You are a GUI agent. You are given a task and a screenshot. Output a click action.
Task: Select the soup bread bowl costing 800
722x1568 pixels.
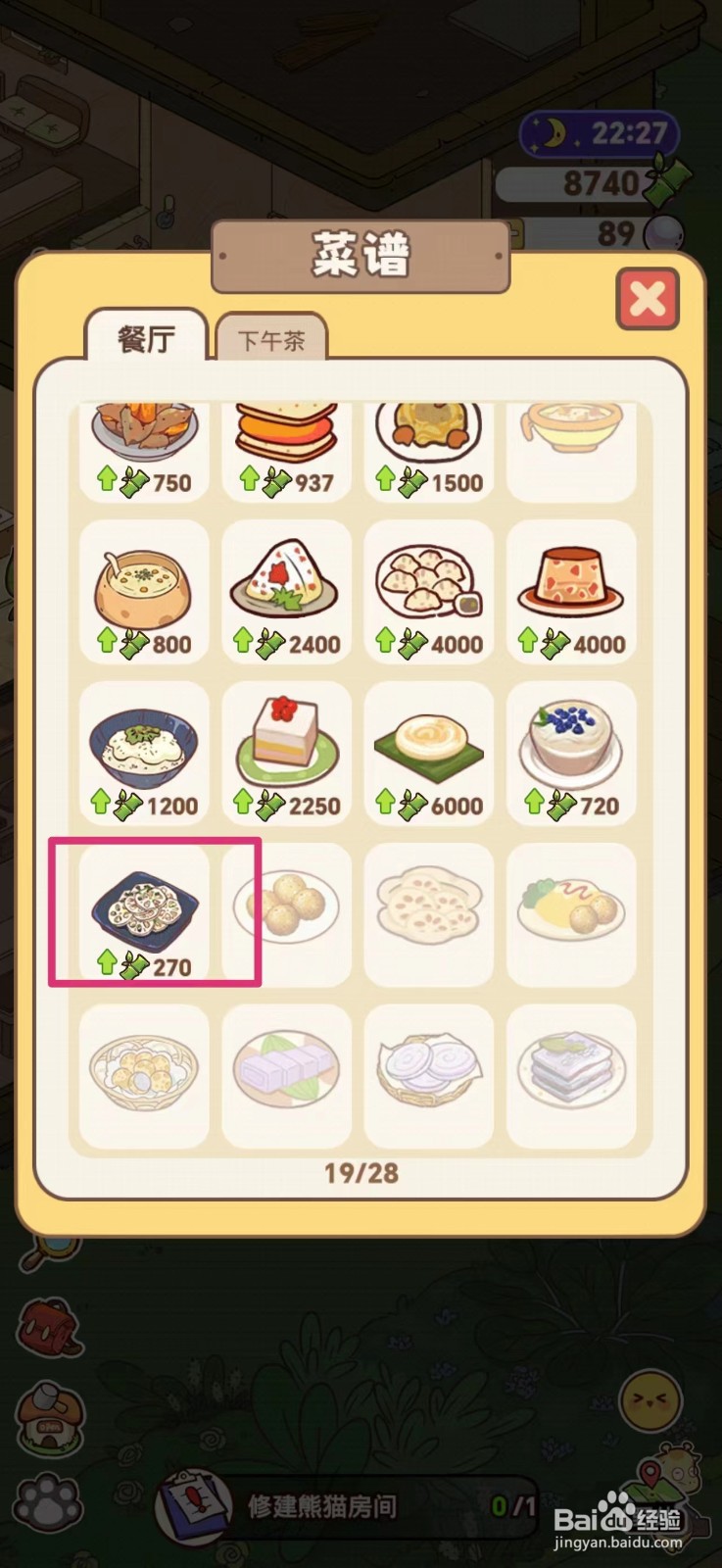point(145,590)
